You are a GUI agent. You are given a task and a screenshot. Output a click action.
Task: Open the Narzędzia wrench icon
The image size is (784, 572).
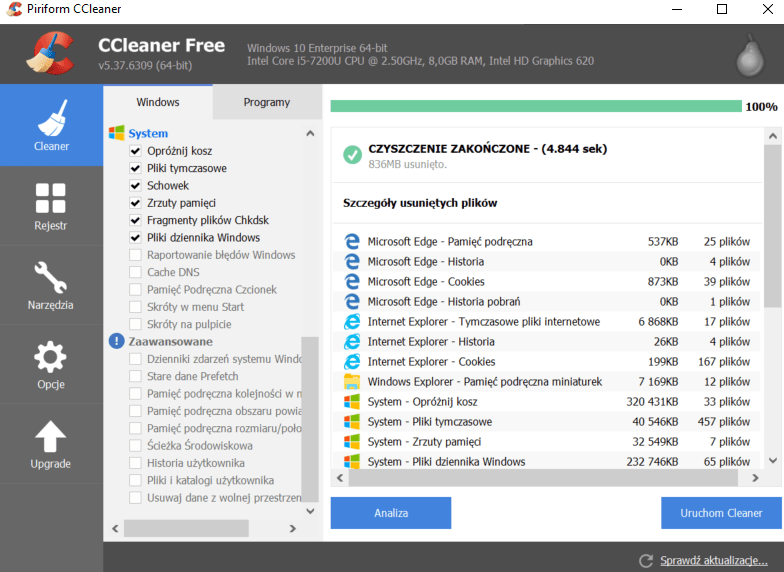pyautogui.click(x=50, y=277)
